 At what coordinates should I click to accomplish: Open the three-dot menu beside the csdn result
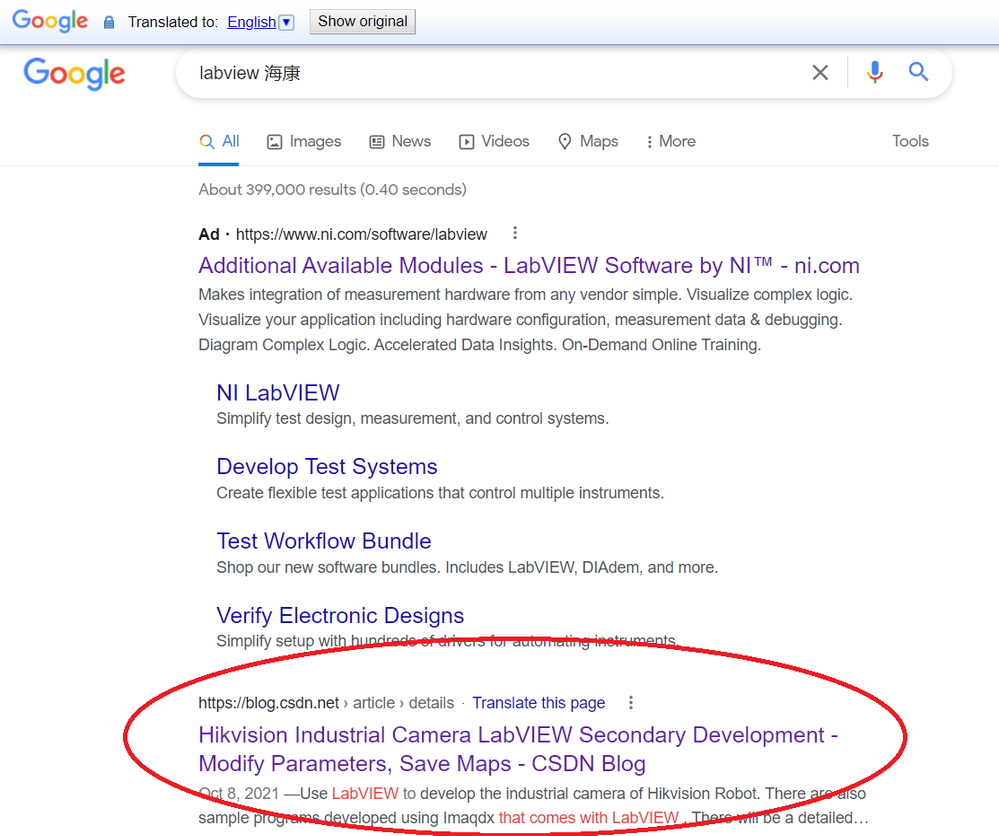631,702
